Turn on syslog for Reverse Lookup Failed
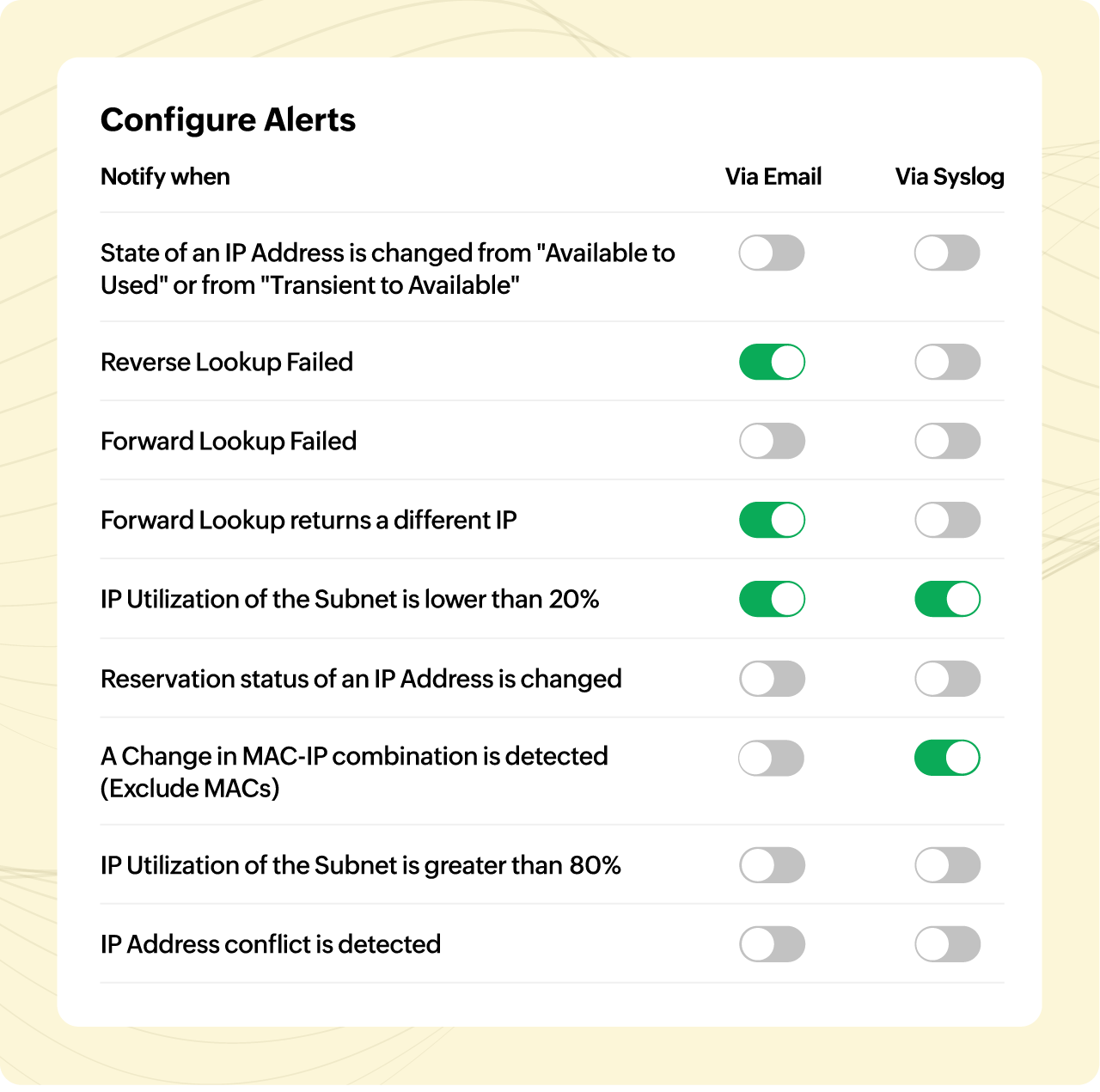Viewport: 1100px width, 1092px height. (x=947, y=362)
